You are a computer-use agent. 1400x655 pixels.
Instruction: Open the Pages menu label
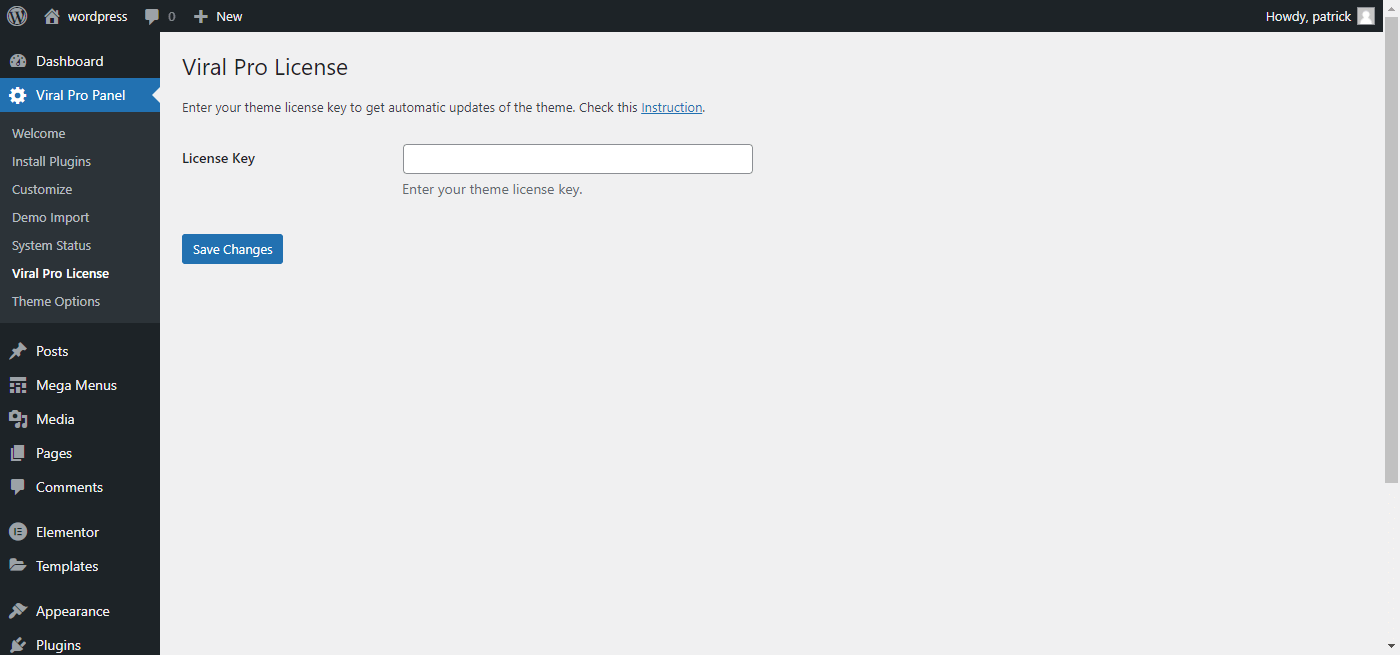(x=54, y=453)
